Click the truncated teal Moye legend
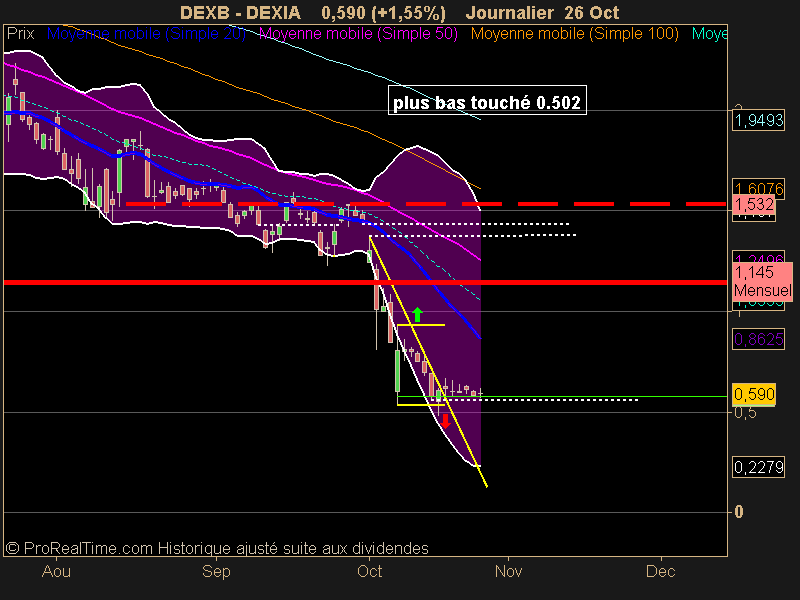Image resolution: width=800 pixels, height=600 pixels. [709, 34]
